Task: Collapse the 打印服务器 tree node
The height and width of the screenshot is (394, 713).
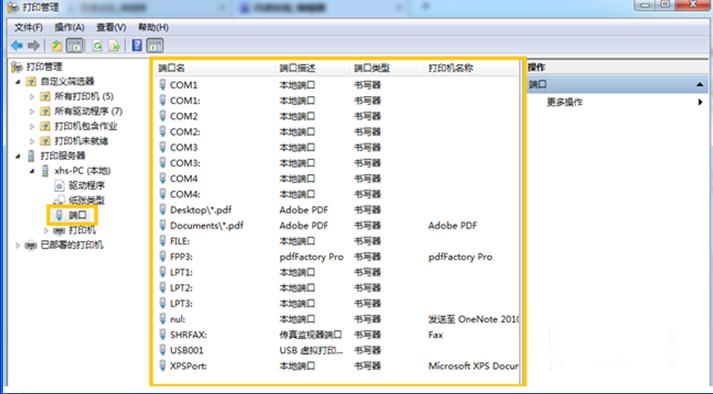Action: [18, 156]
